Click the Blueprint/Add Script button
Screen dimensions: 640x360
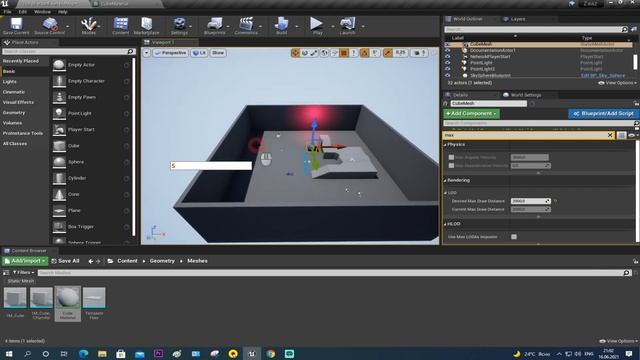click(603, 113)
